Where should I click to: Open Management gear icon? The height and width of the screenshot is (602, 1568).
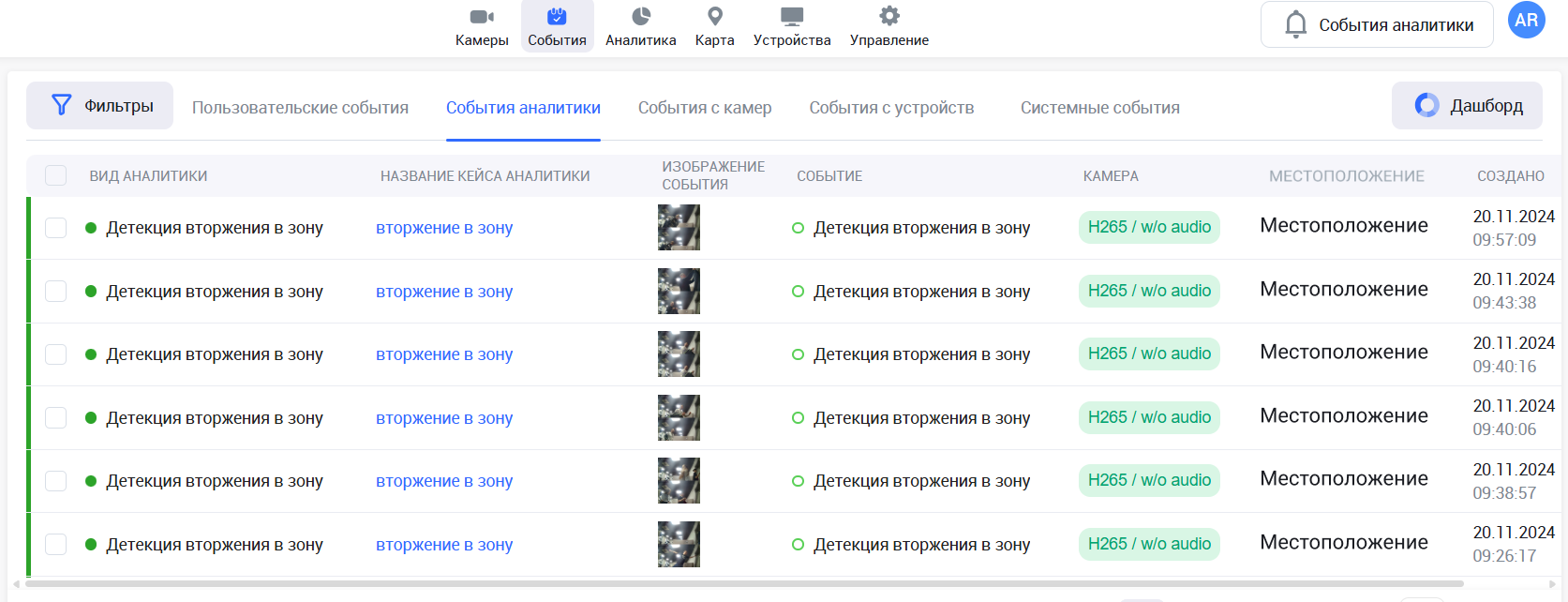pos(889,17)
